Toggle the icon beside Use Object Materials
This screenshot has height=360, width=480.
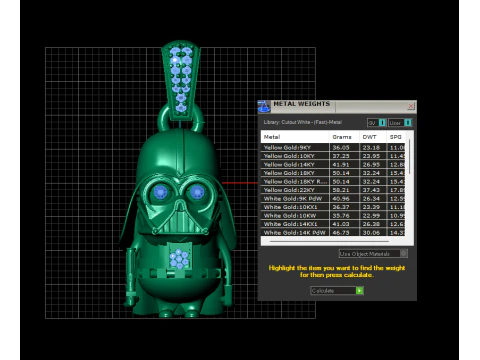[x=403, y=253]
